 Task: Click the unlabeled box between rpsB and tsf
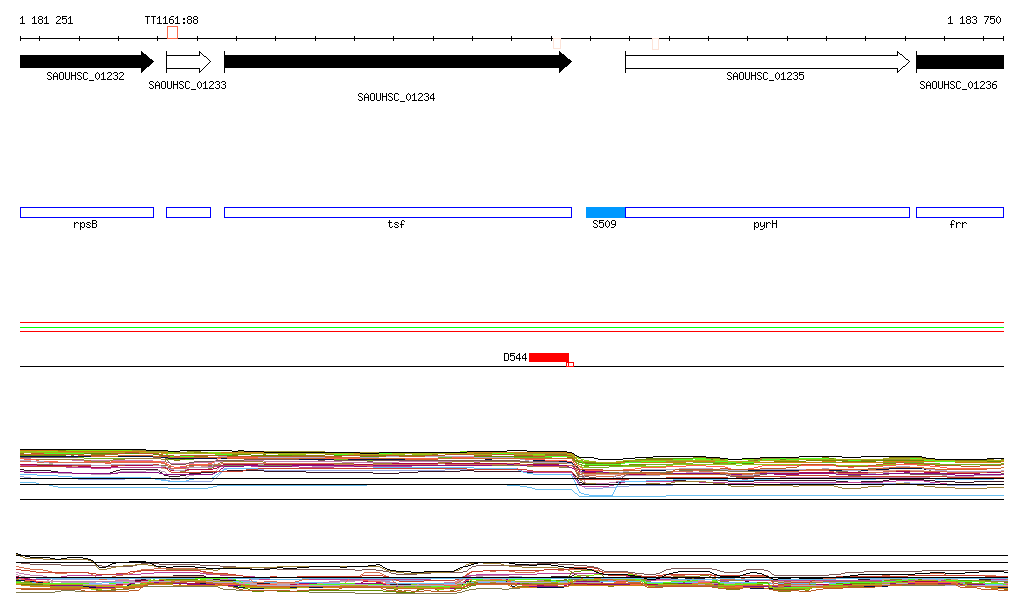click(188, 212)
